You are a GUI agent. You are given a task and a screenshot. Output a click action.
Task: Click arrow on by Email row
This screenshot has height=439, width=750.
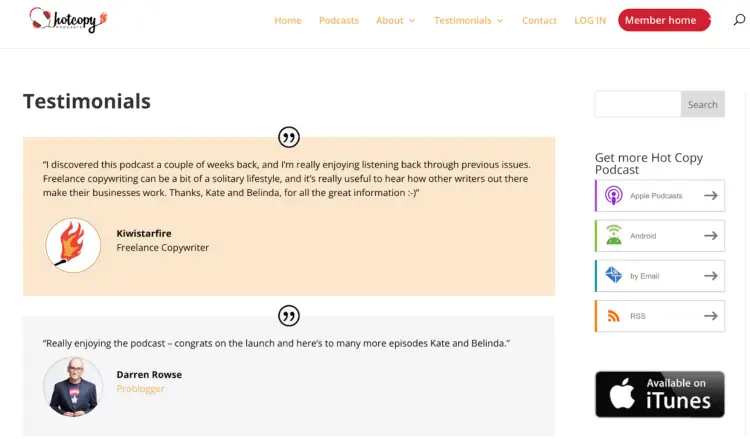pyautogui.click(x=711, y=276)
